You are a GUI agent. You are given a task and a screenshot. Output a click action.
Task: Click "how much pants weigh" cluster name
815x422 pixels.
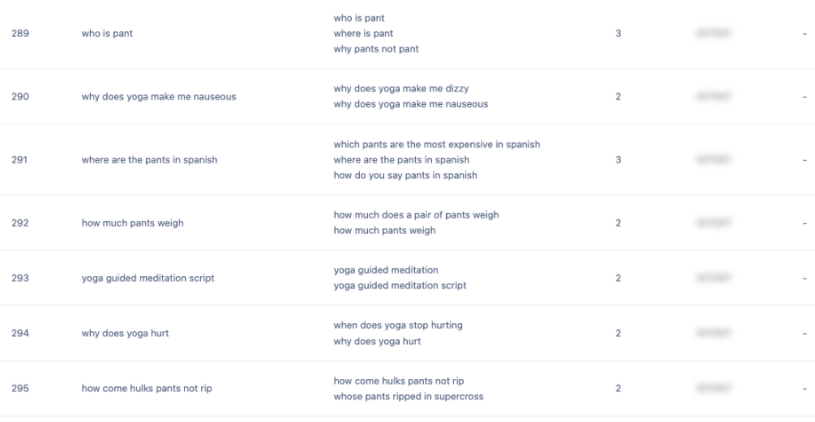tap(132, 223)
